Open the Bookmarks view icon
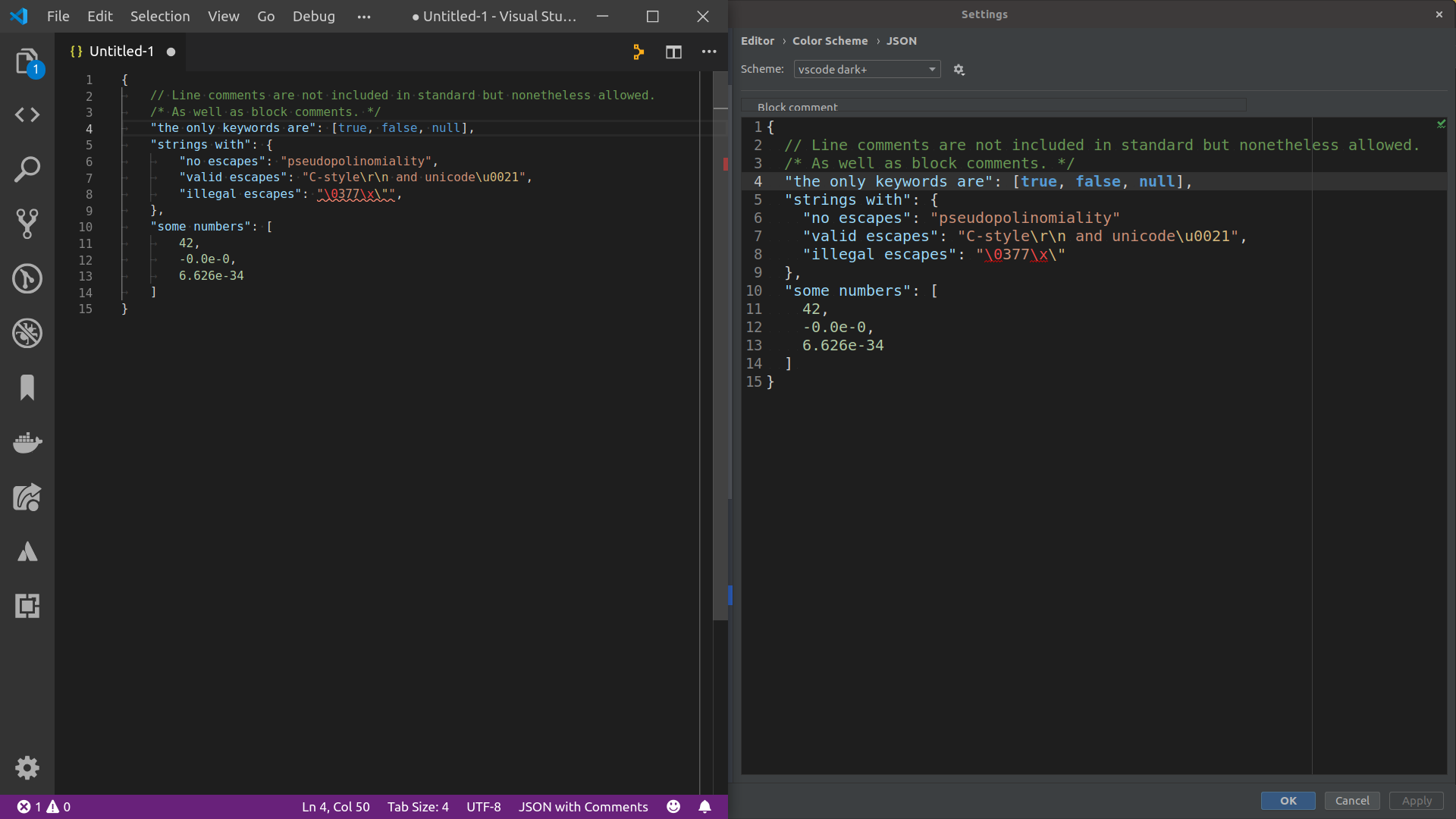The image size is (1456, 819). tap(27, 388)
